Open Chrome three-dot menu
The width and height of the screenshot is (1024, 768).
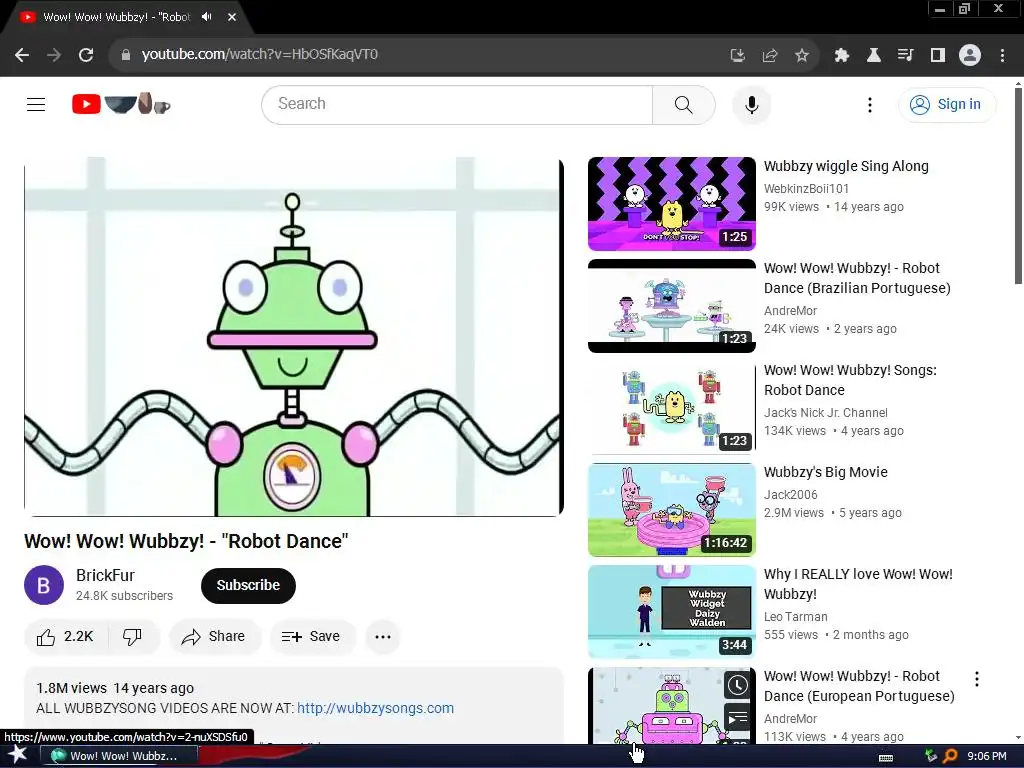coord(1002,55)
